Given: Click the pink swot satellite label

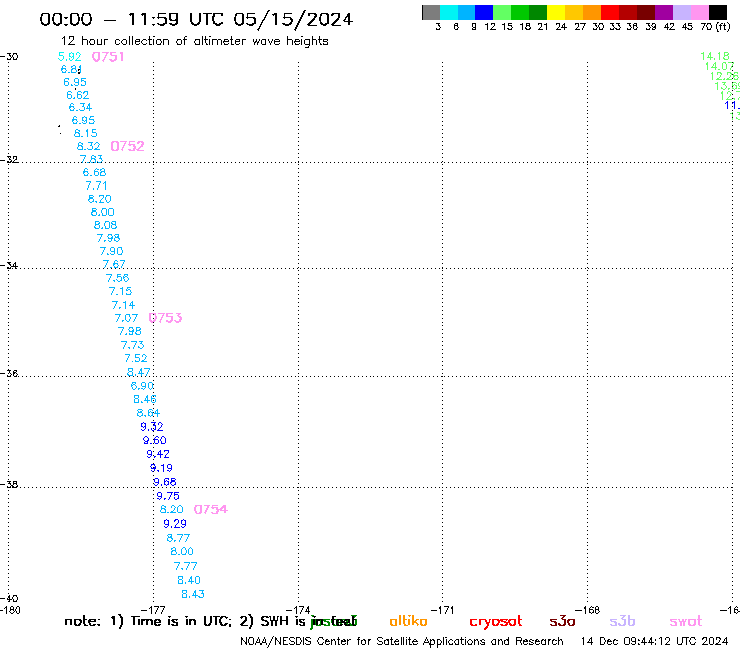Looking at the screenshot, I should click(686, 621).
